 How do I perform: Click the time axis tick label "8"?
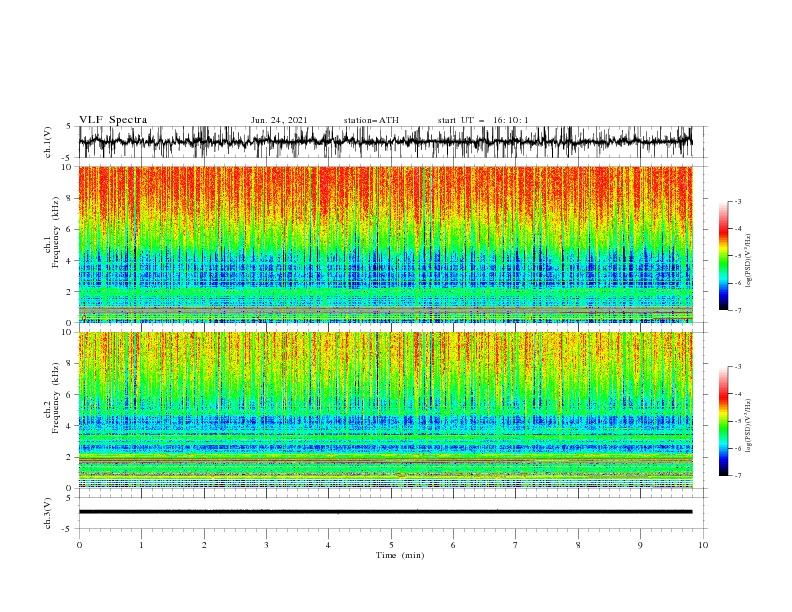578,545
